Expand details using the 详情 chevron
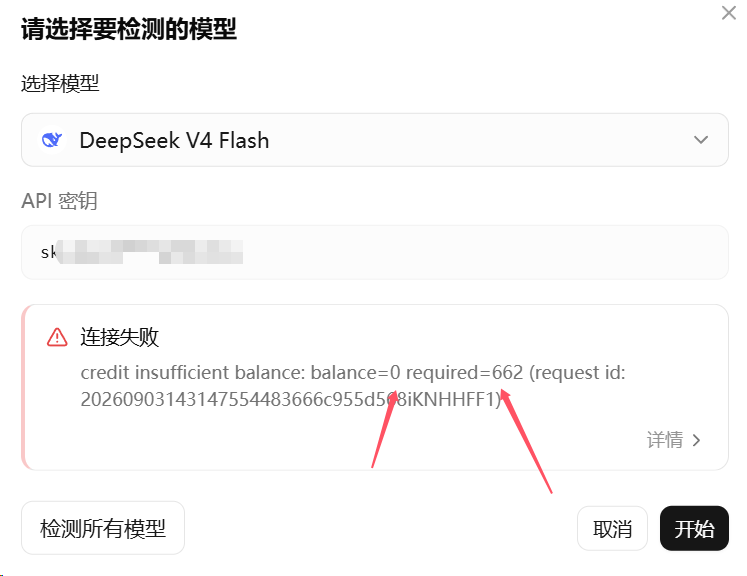The width and height of the screenshot is (747, 576). click(696, 440)
